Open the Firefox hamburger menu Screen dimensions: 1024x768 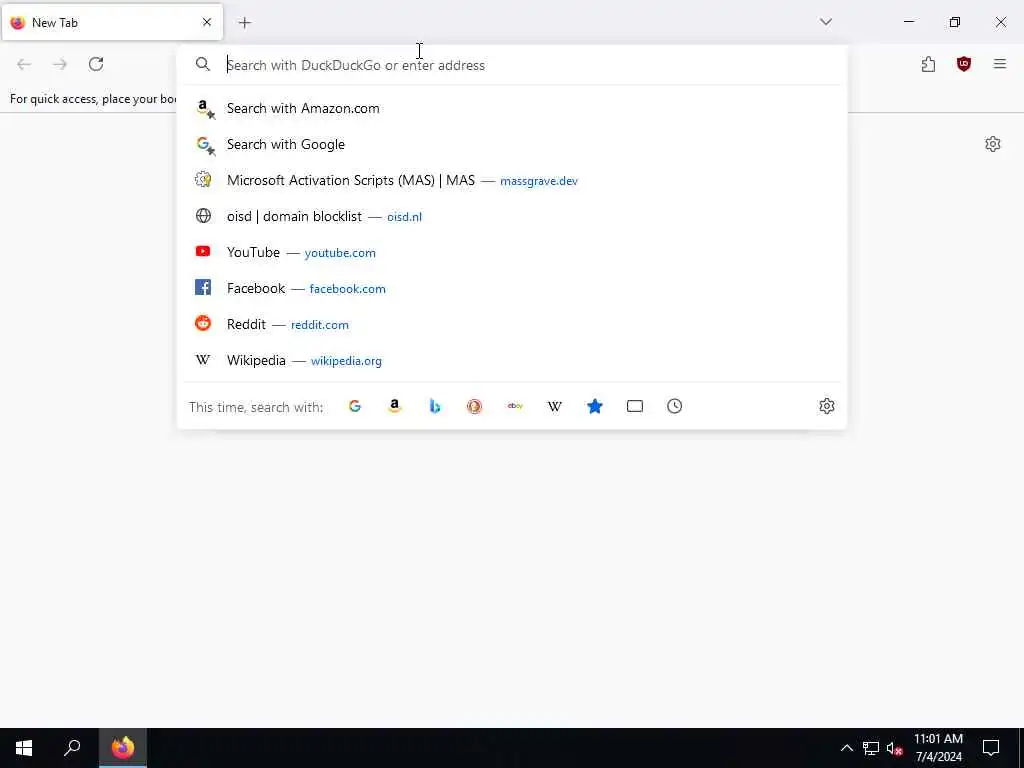1000,64
